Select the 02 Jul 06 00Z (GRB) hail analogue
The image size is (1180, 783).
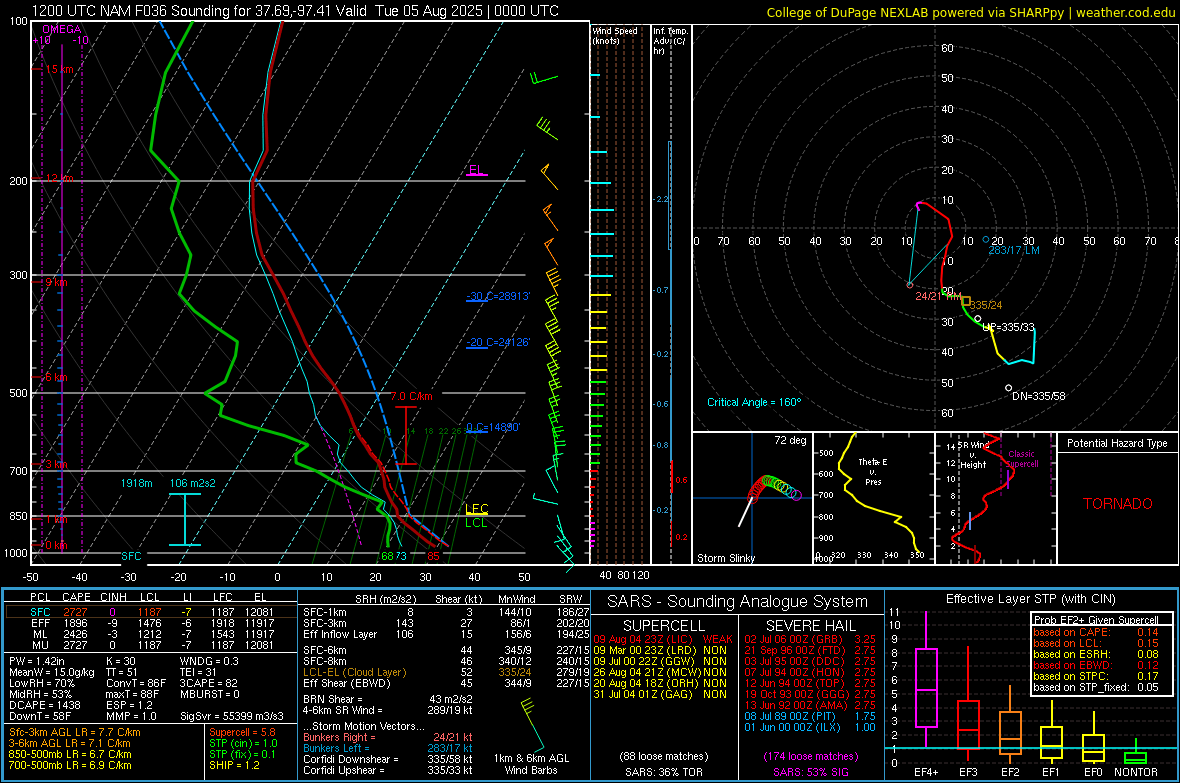(x=810, y=639)
